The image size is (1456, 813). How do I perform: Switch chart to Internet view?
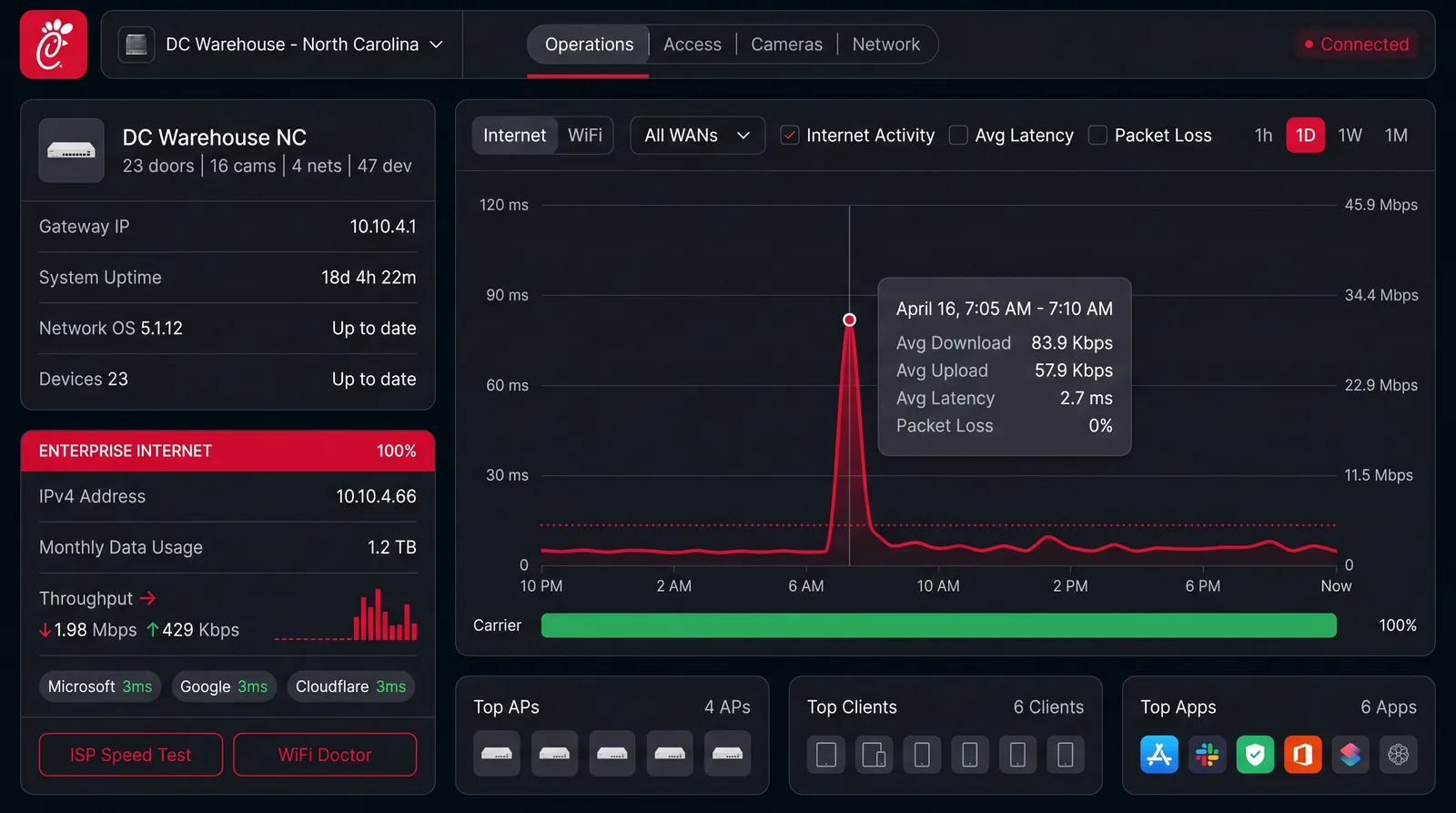[514, 136]
